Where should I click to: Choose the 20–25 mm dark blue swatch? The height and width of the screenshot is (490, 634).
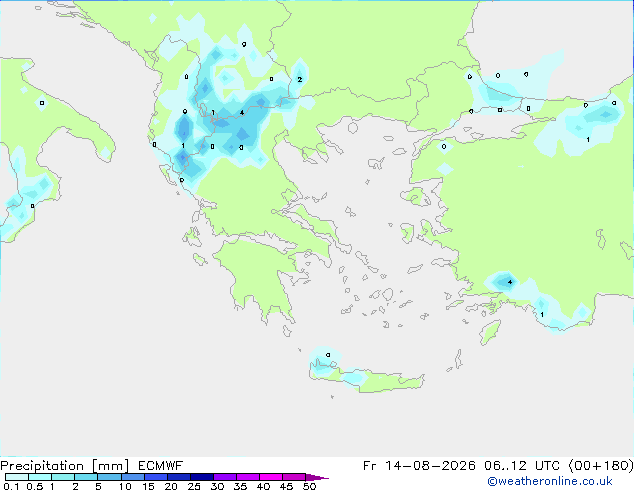click(178, 477)
